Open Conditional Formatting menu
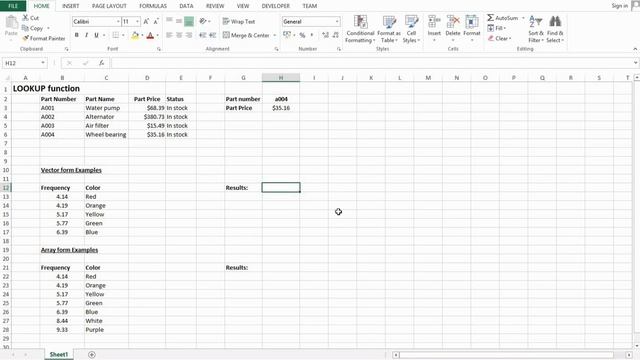Screen dimensions: 640x360 (360, 29)
